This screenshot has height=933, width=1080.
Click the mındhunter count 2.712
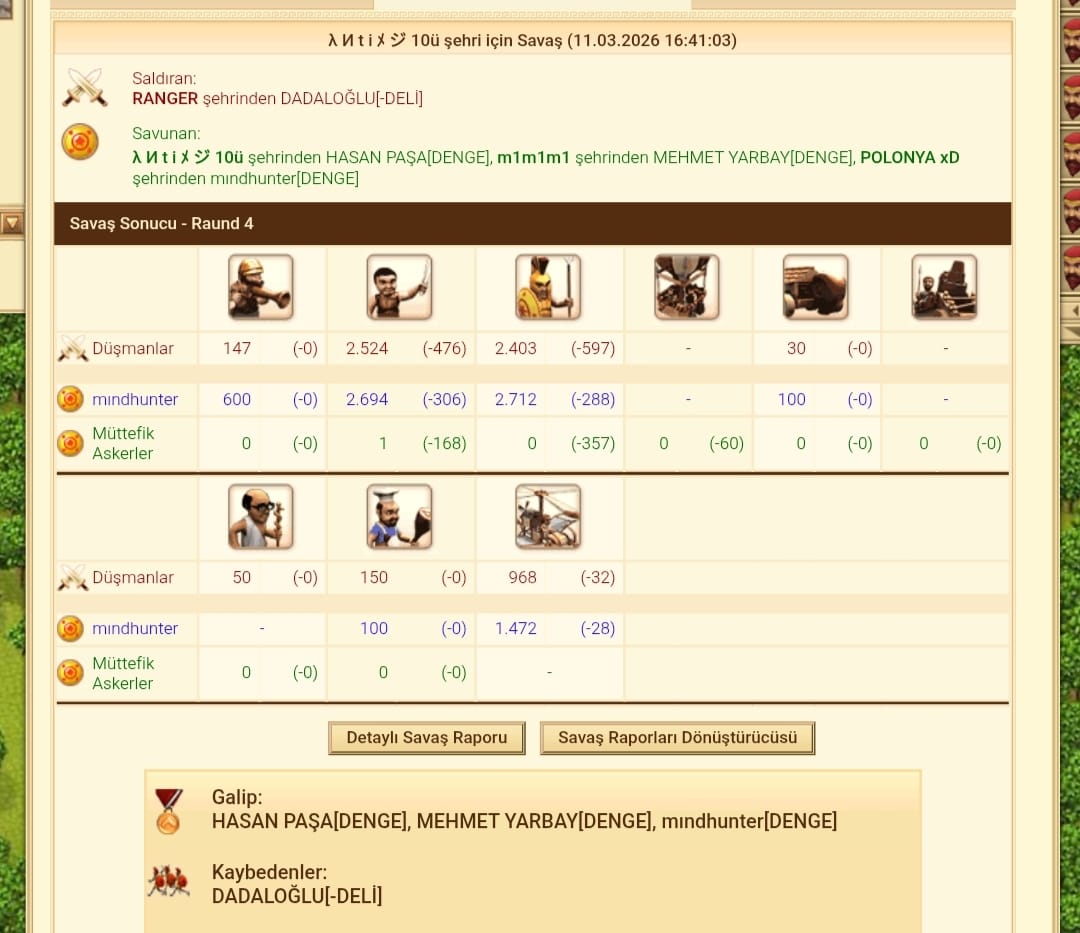pos(516,399)
